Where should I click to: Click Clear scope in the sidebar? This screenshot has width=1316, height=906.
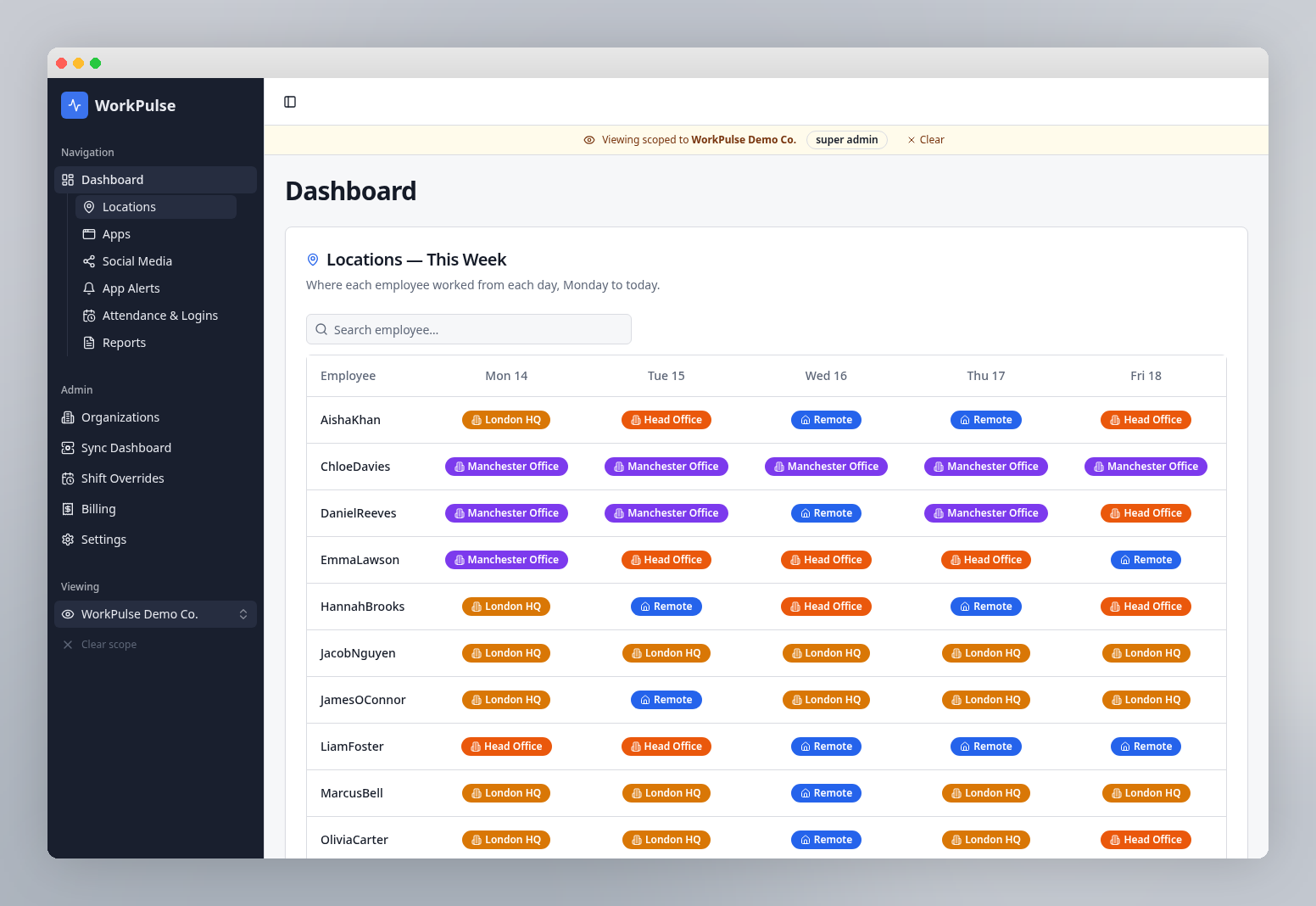click(100, 645)
